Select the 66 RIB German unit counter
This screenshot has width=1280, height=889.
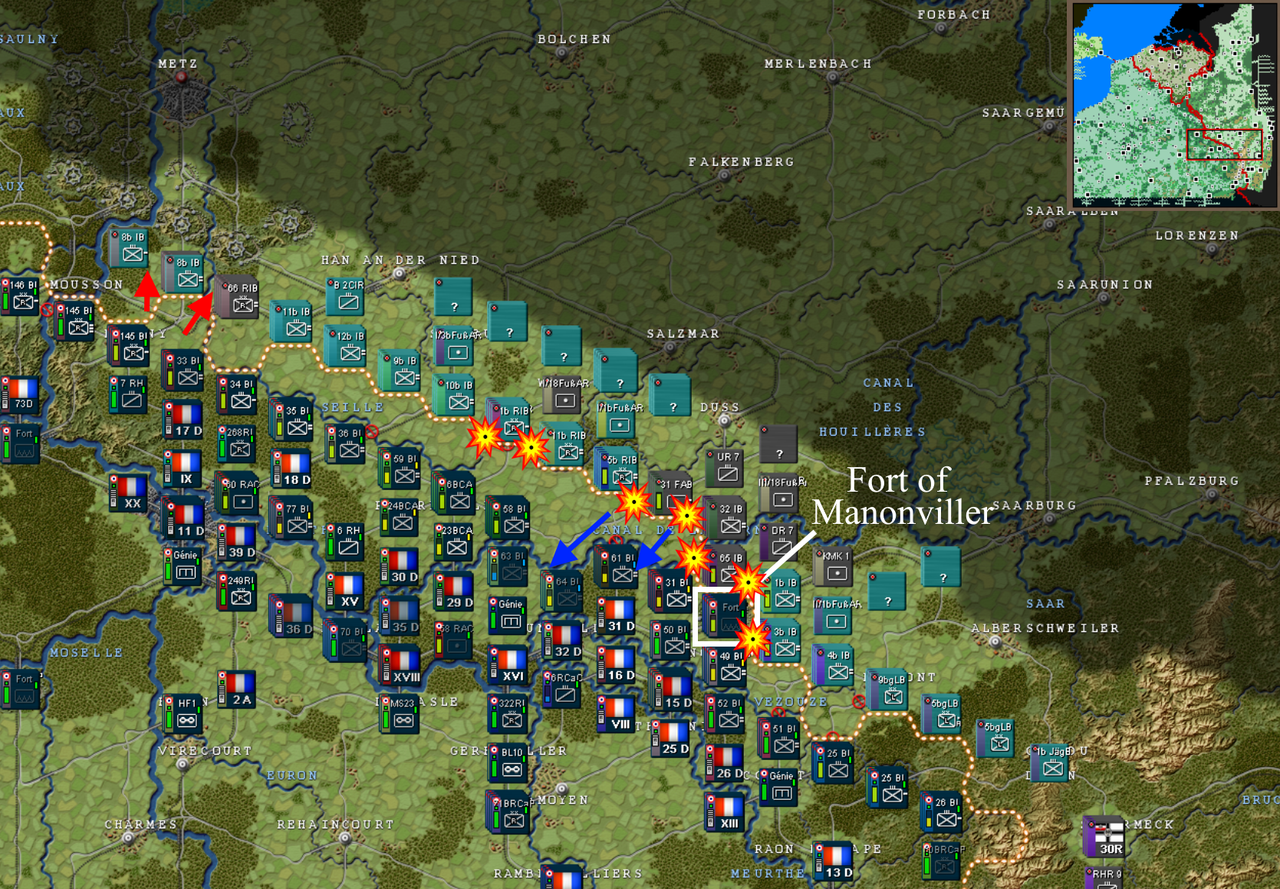pyautogui.click(x=237, y=297)
